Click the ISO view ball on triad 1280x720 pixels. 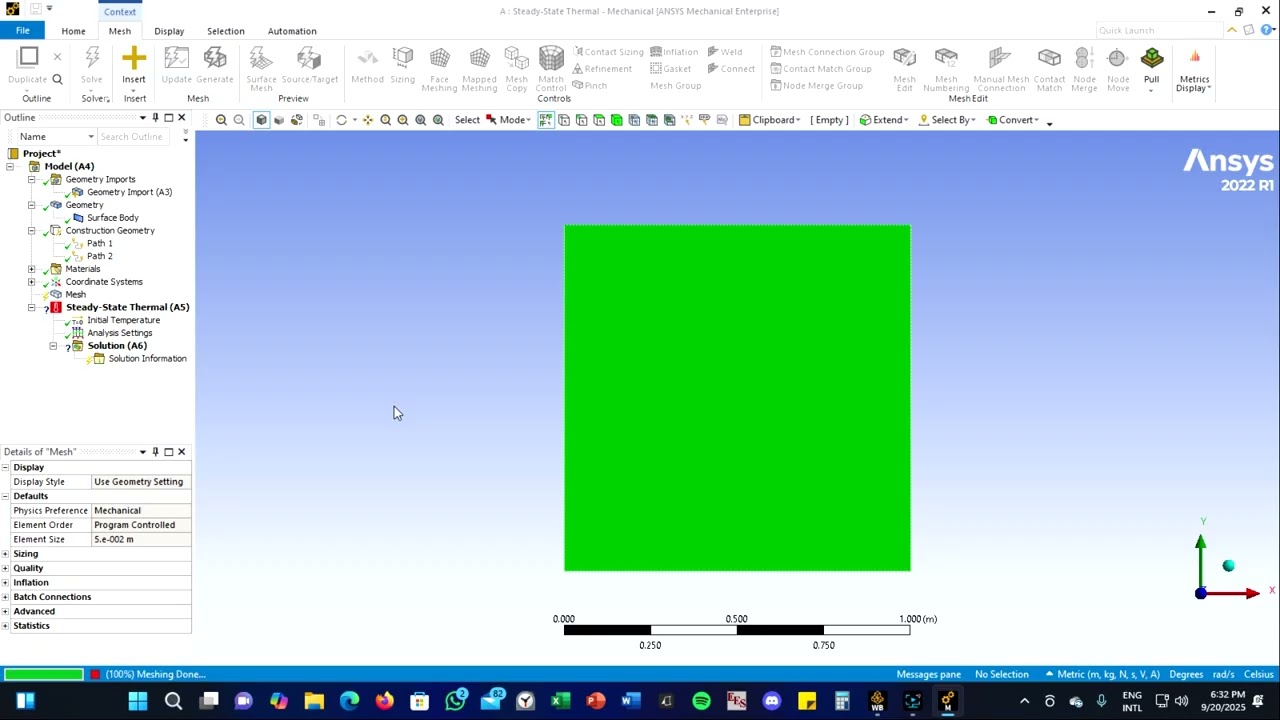tap(1228, 566)
